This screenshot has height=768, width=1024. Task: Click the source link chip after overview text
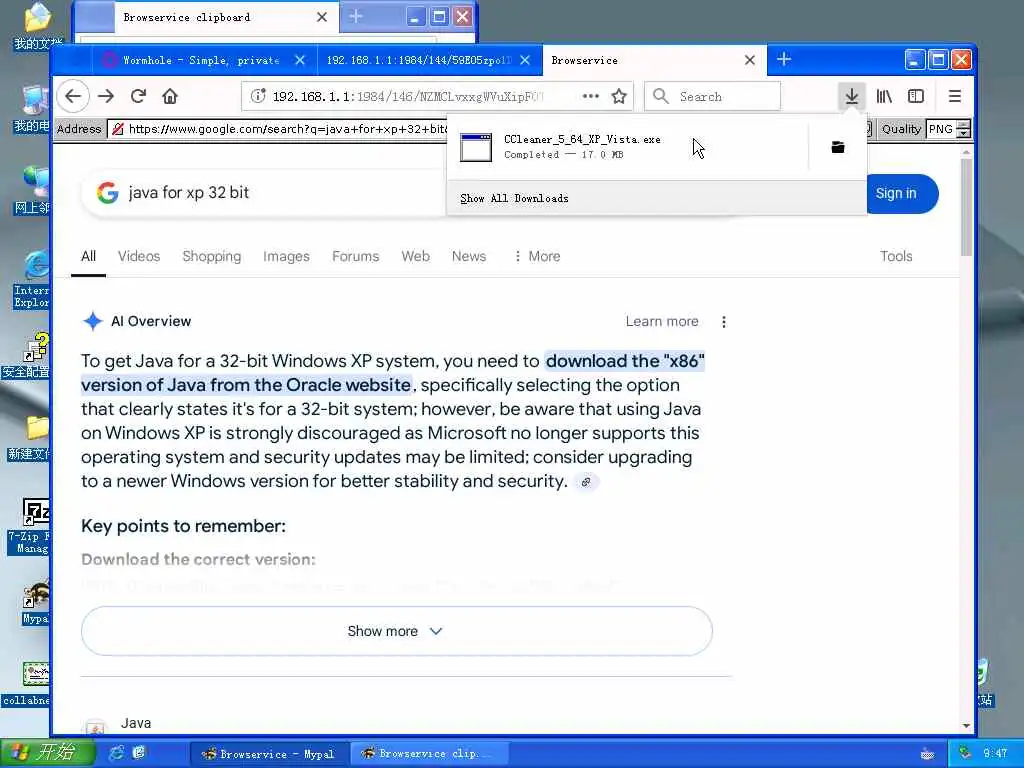[x=586, y=482]
